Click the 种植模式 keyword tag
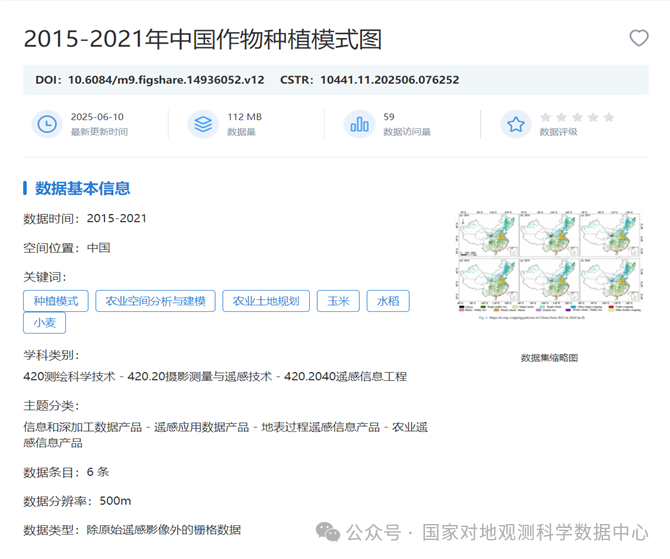The height and width of the screenshot is (559, 670). [55, 301]
